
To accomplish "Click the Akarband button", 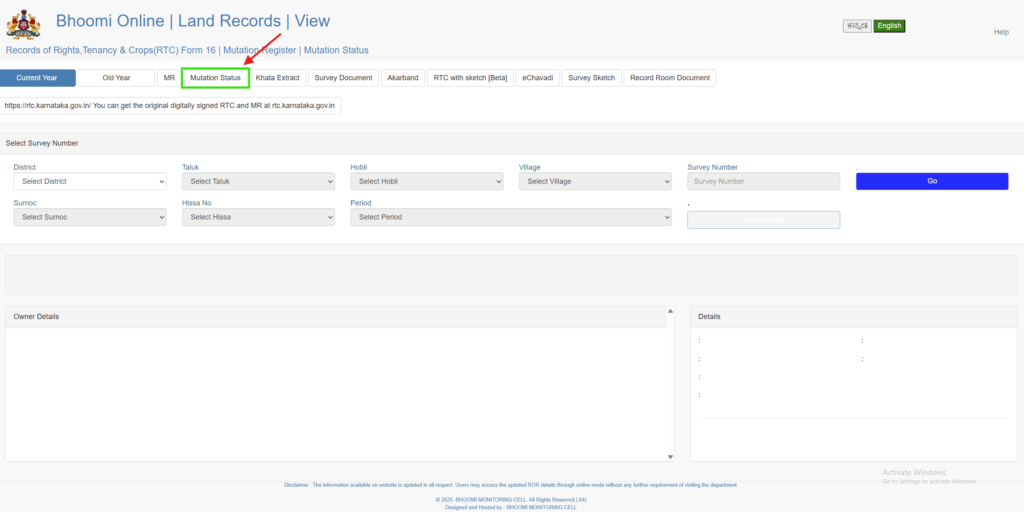I will point(403,78).
